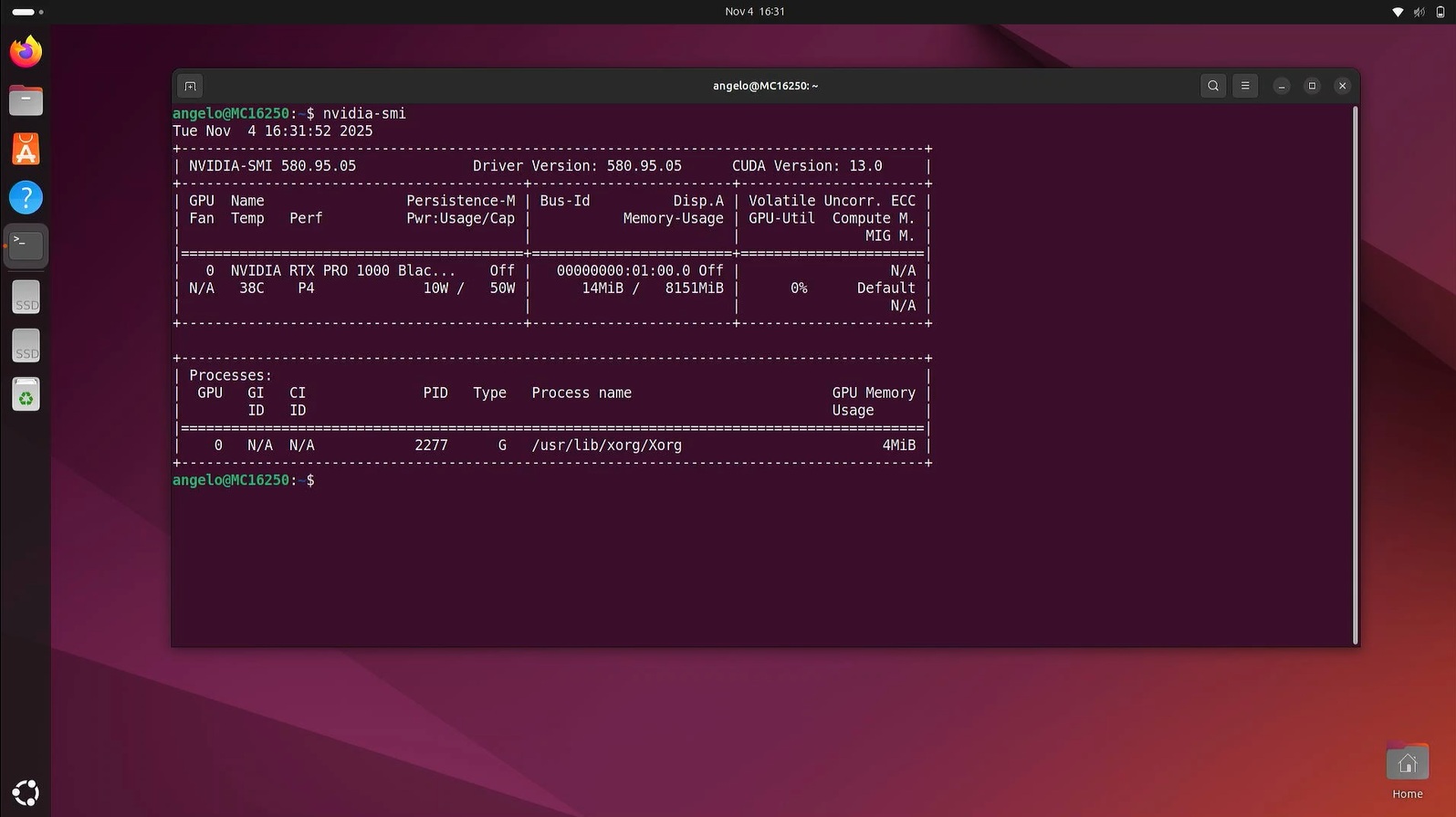Open the Home folder desktop icon
Viewport: 1456px width, 817px height.
1407,772
